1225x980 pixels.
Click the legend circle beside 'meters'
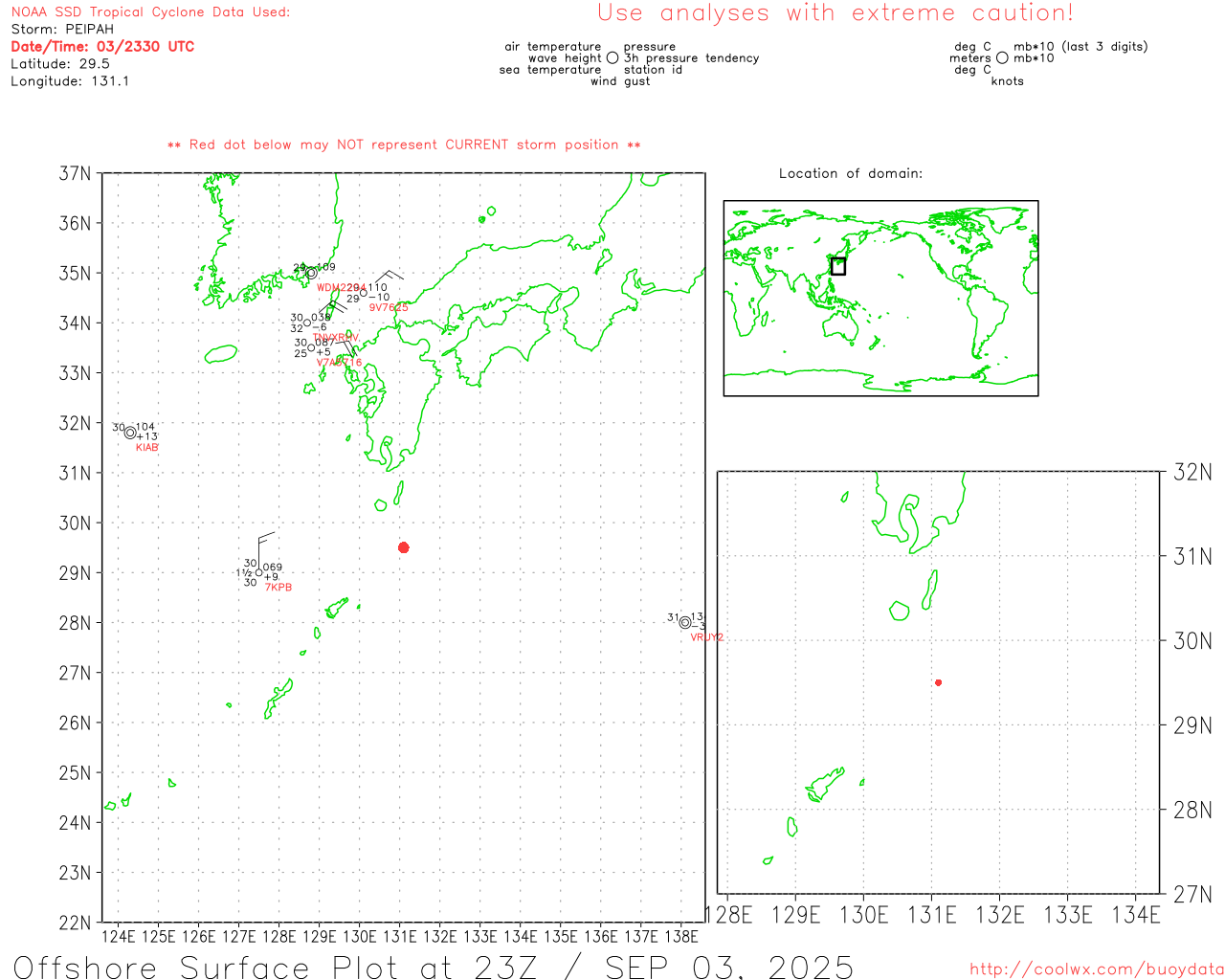point(1002,57)
